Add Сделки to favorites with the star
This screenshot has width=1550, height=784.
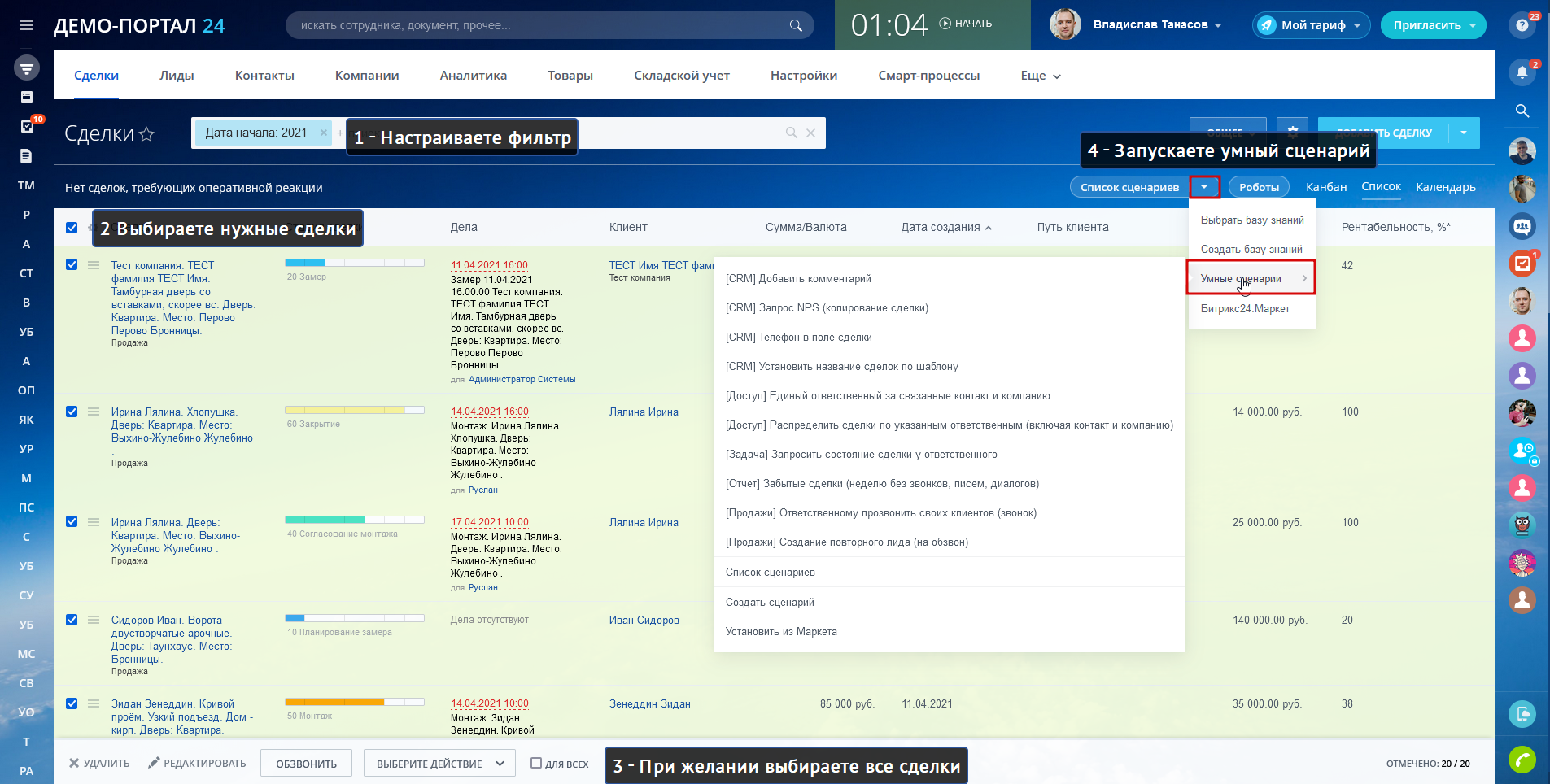146,133
